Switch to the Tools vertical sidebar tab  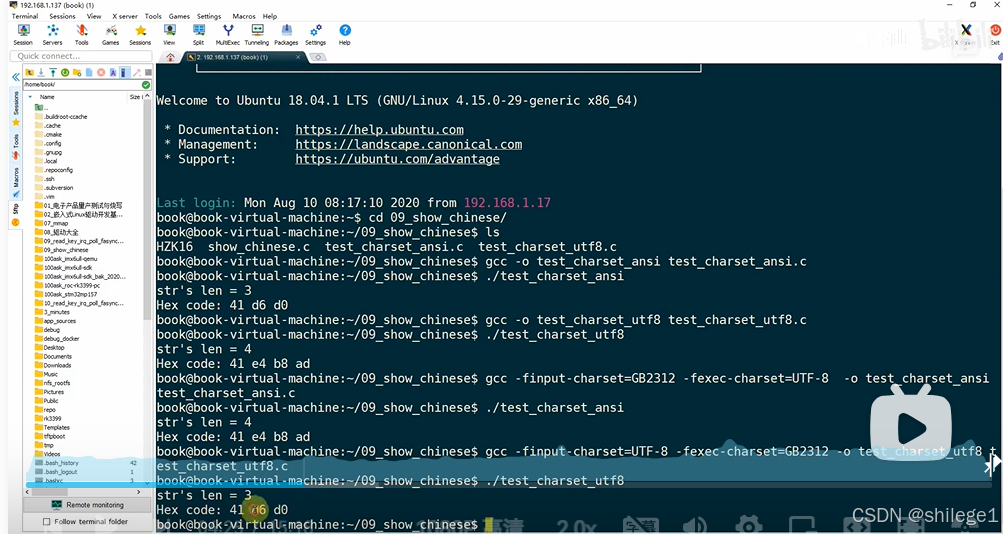[x=16, y=145]
